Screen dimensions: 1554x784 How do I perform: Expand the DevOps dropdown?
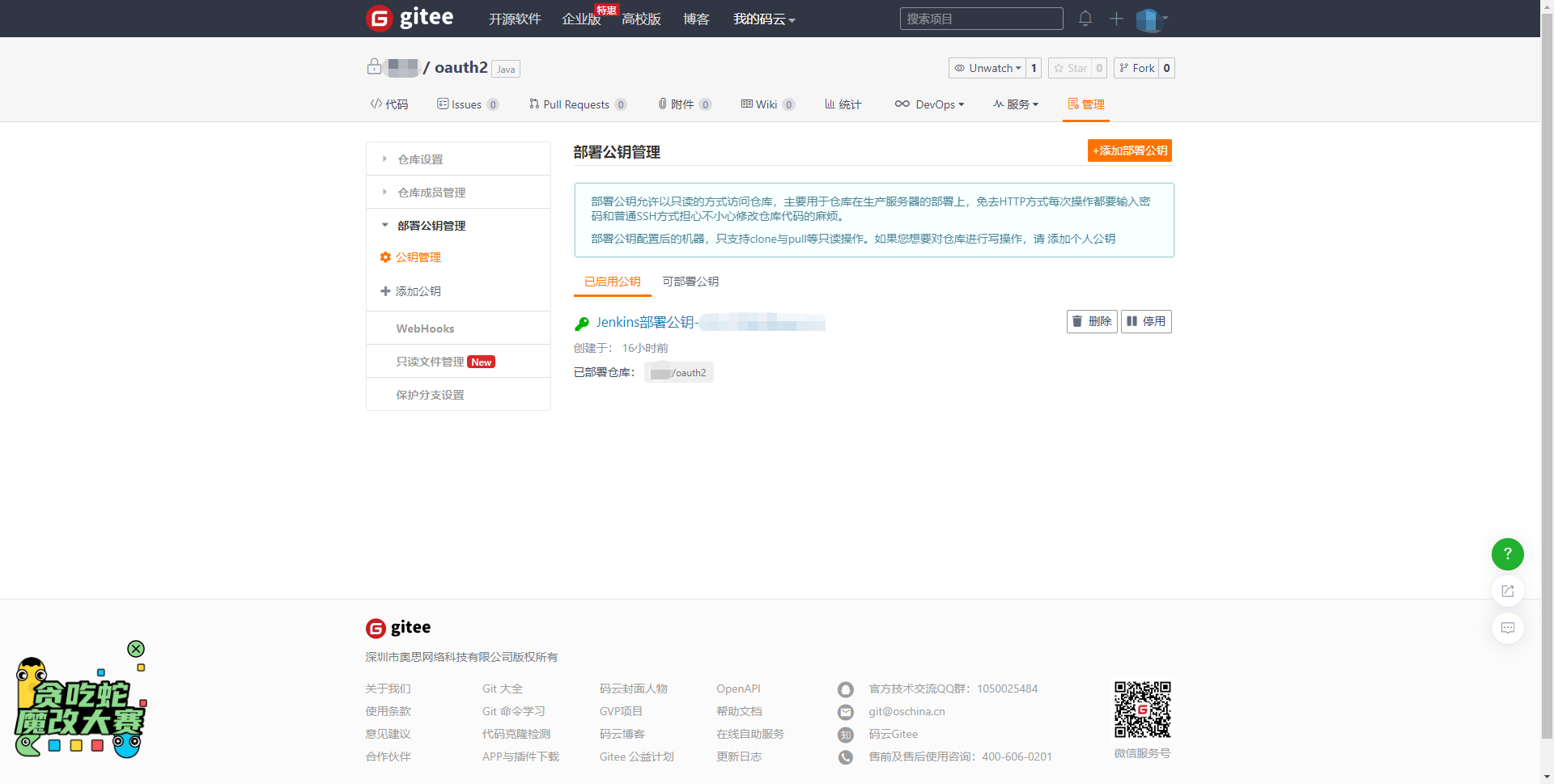point(930,104)
